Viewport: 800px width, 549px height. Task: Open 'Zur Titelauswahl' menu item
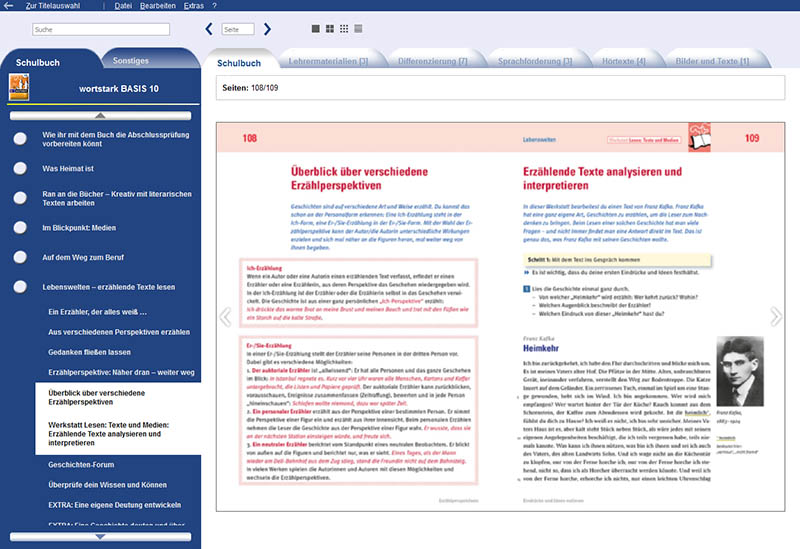click(x=53, y=6)
